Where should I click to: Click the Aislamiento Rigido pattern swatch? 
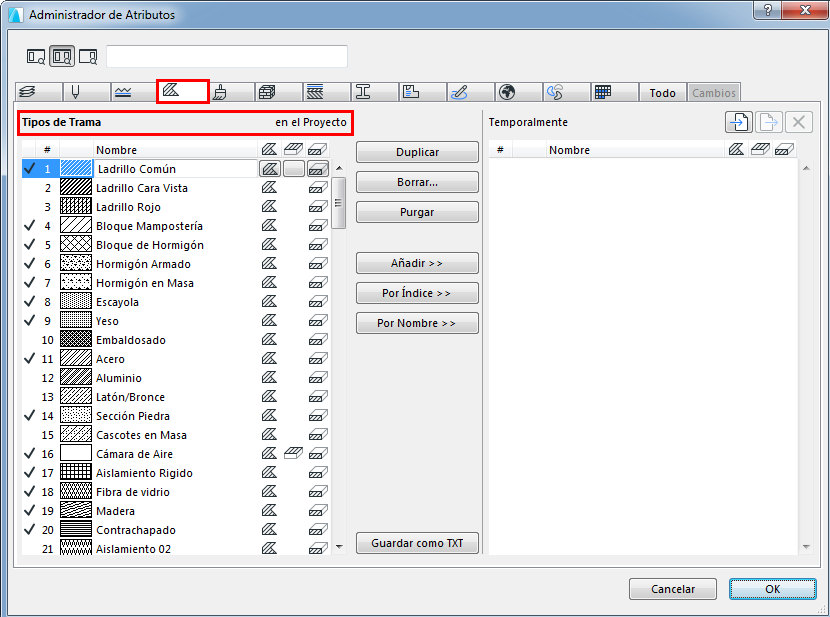(76, 472)
